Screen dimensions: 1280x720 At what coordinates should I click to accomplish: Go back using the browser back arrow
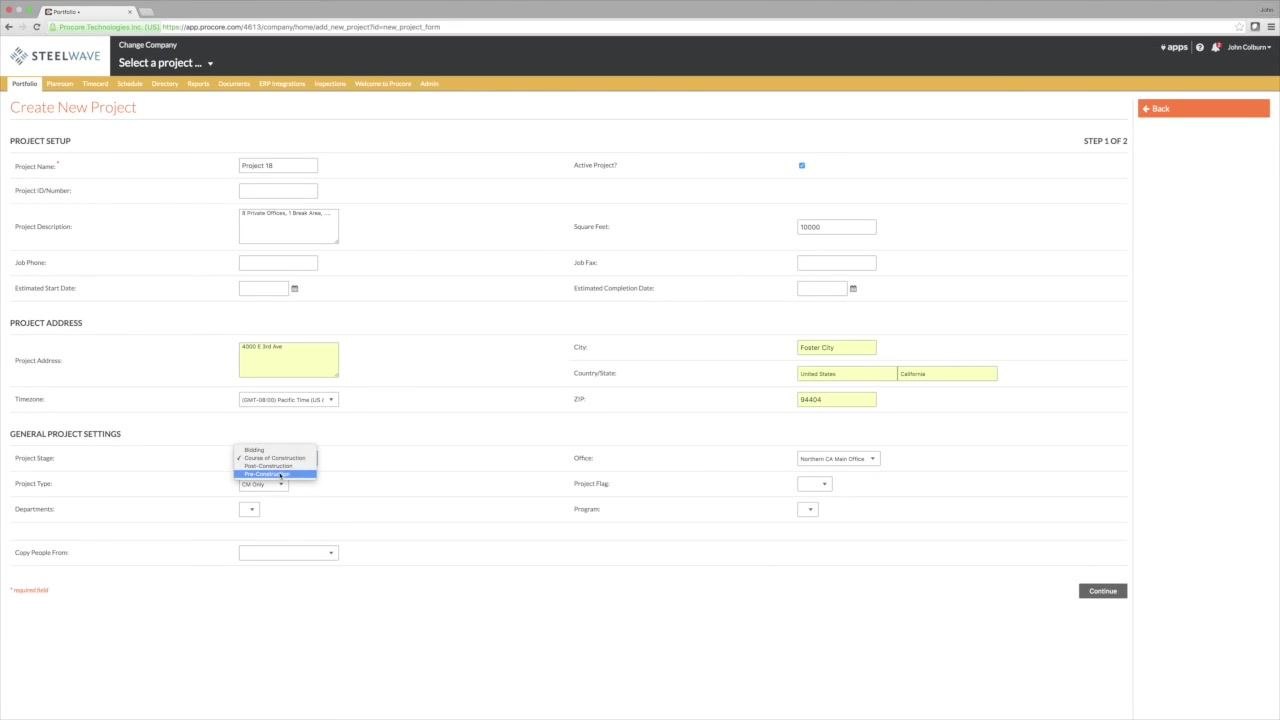pos(9,27)
